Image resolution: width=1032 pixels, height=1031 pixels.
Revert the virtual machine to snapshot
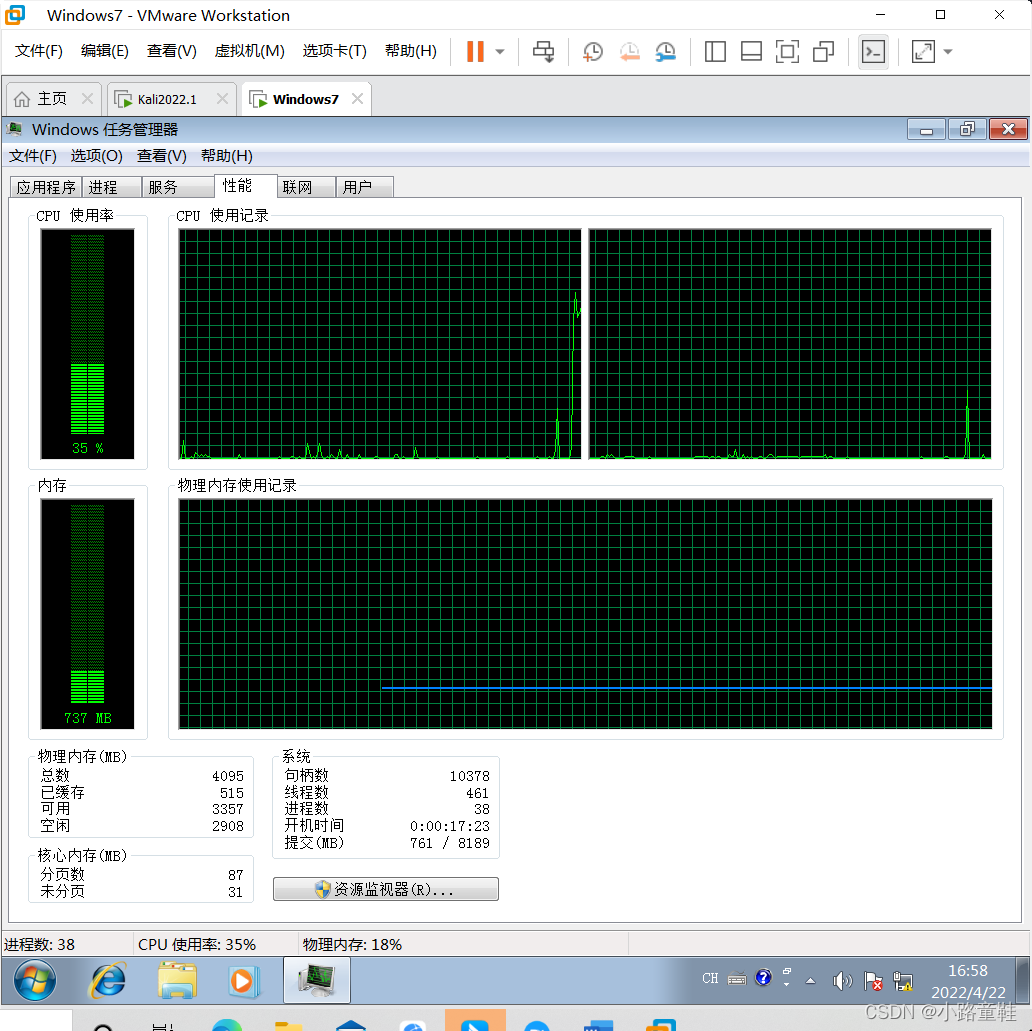[x=629, y=51]
